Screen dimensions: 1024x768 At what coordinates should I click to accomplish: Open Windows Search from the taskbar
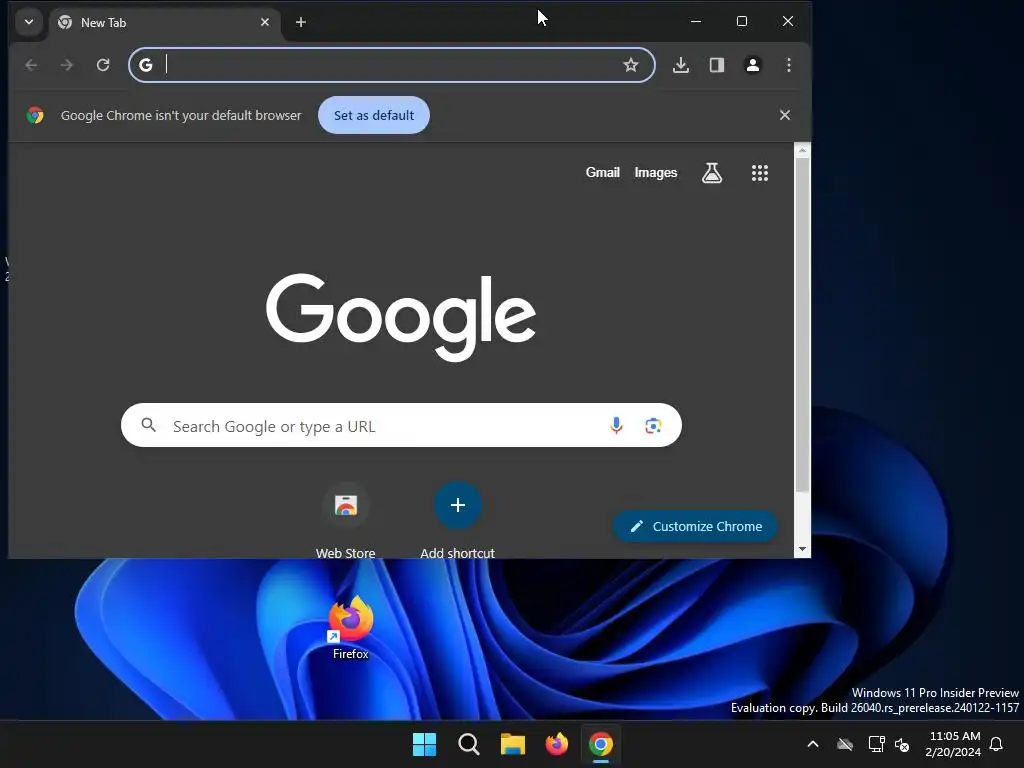(x=468, y=744)
